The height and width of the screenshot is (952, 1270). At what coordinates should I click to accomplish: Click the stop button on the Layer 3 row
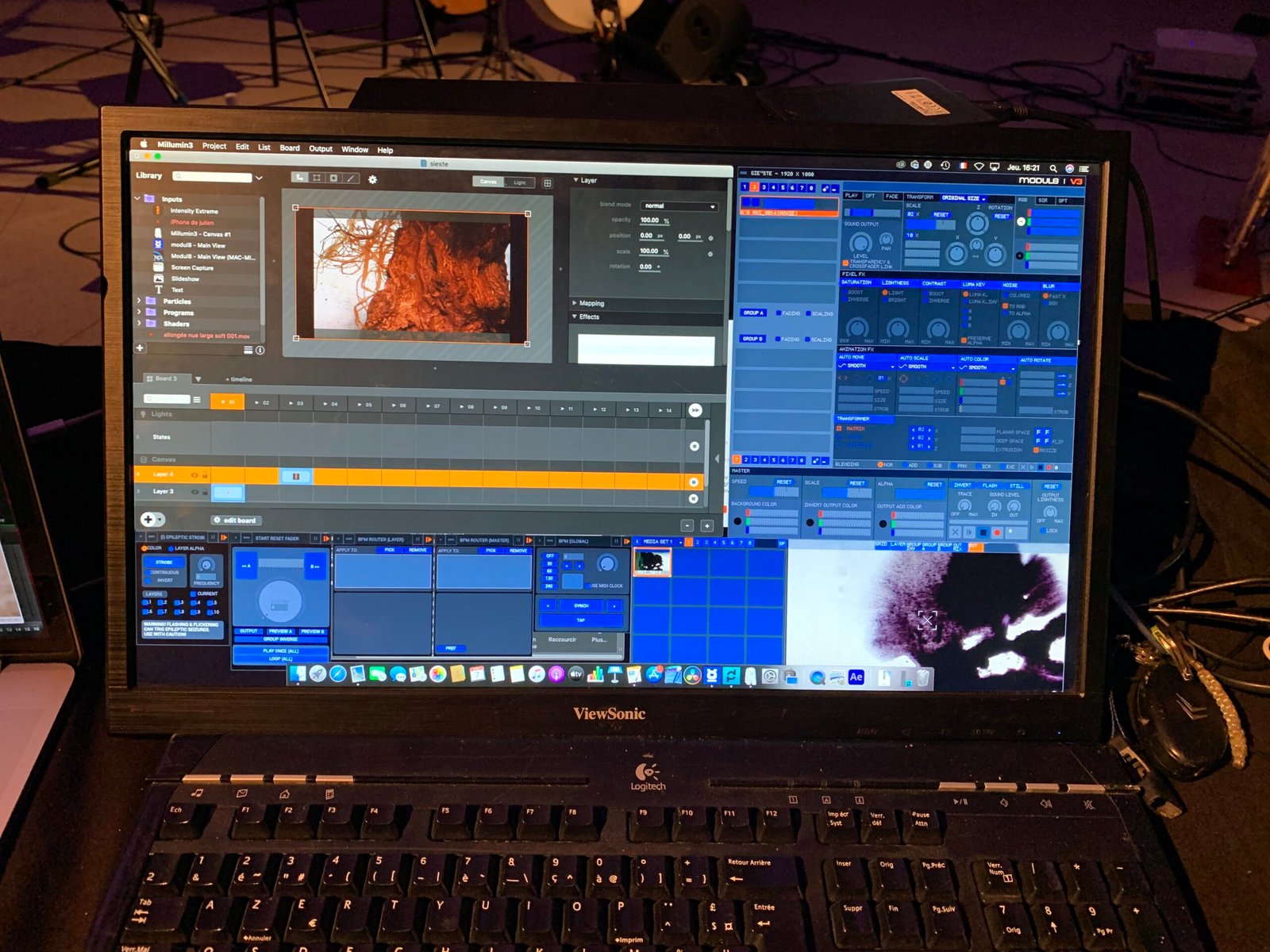coord(694,499)
